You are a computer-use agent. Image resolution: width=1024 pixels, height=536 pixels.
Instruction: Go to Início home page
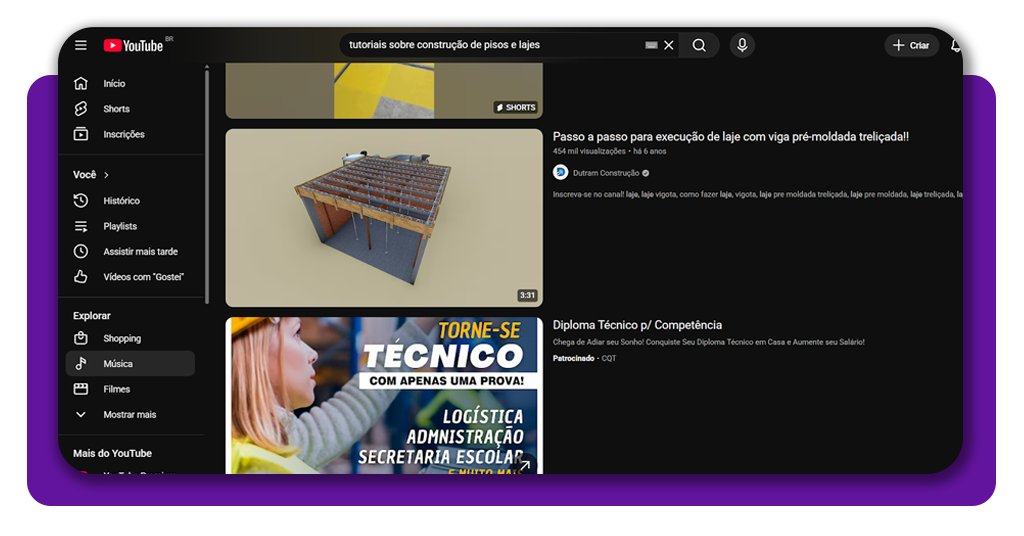114,84
